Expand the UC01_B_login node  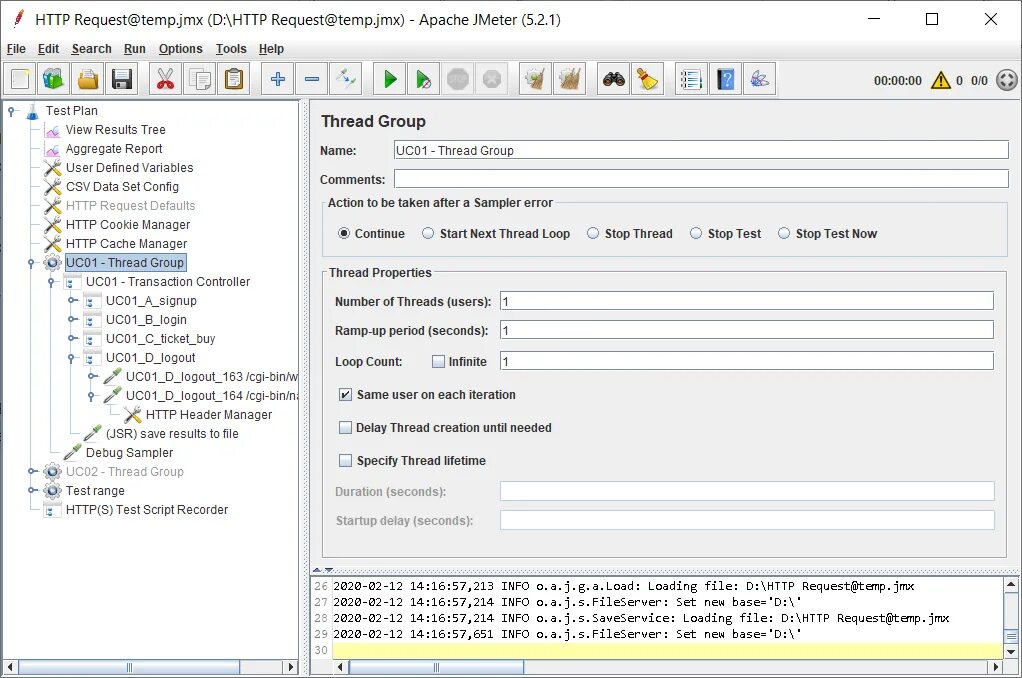(71, 319)
